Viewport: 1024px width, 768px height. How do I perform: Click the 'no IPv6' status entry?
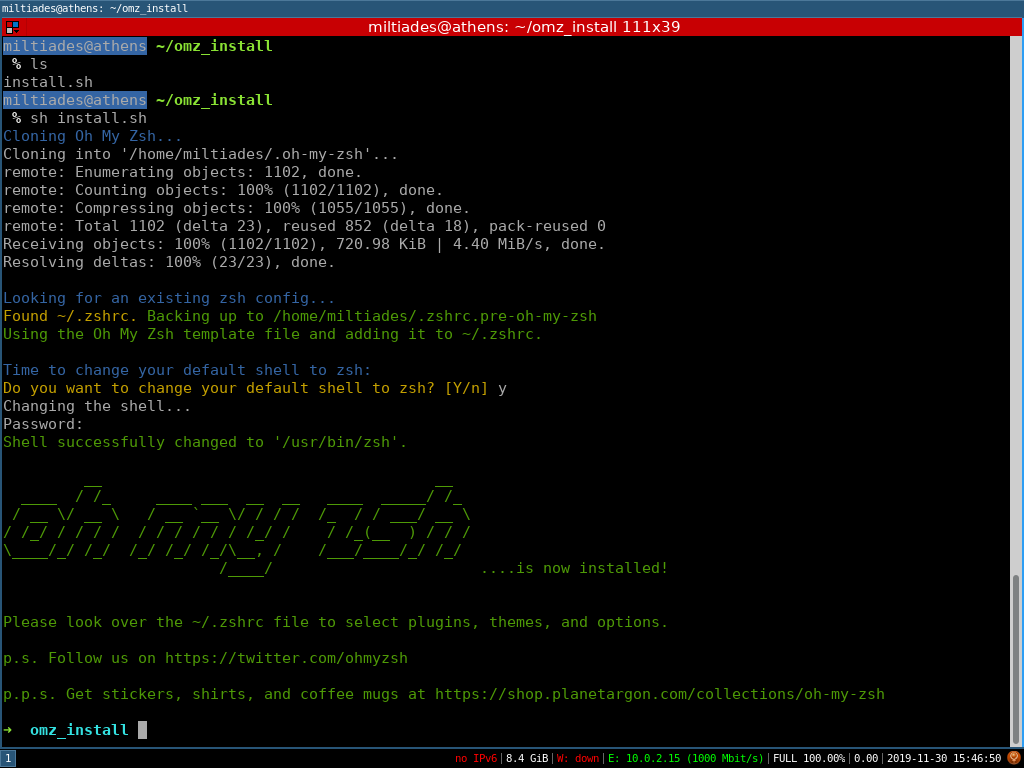pos(475,759)
